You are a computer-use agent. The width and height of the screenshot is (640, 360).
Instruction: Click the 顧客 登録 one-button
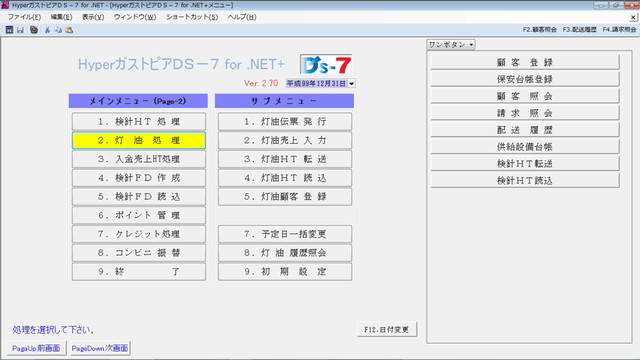[524, 62]
